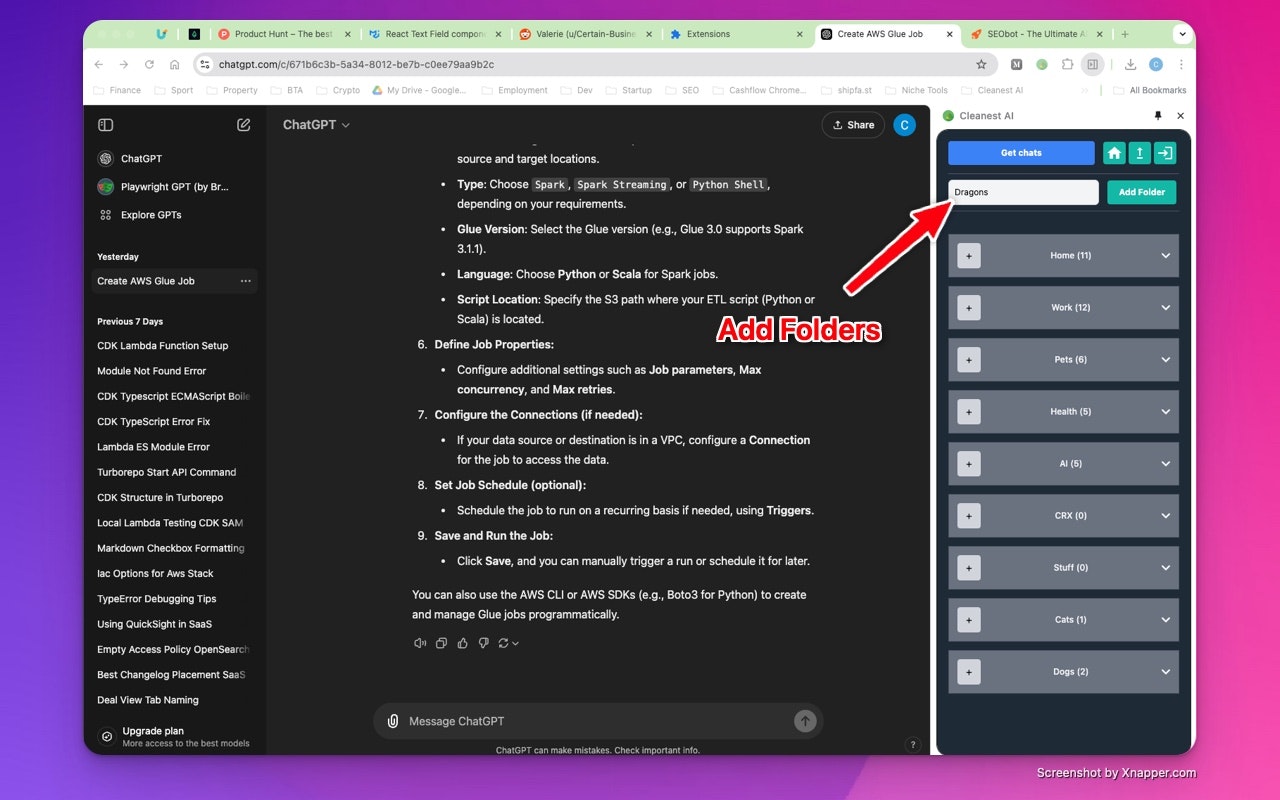This screenshot has width=1280, height=800.
Task: Switch to the SEObot browser tab
Action: point(1036,34)
